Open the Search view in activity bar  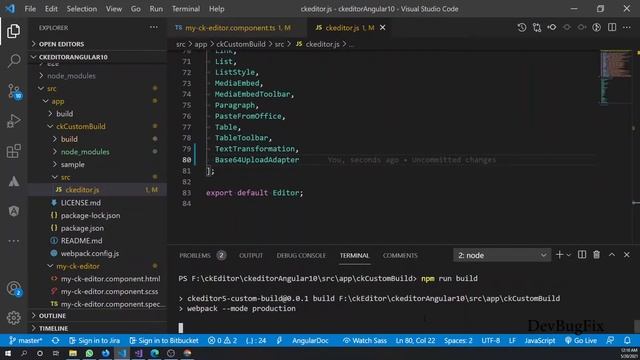13,61
